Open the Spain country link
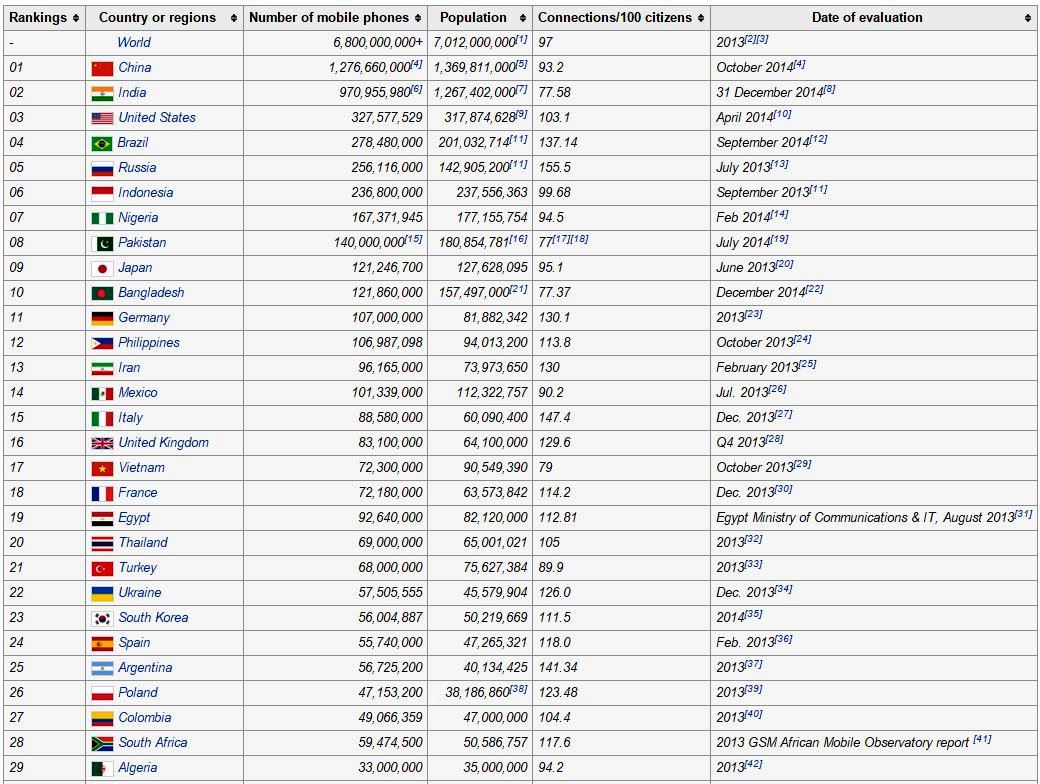Viewport: 1040px width, 784px height. [135, 643]
